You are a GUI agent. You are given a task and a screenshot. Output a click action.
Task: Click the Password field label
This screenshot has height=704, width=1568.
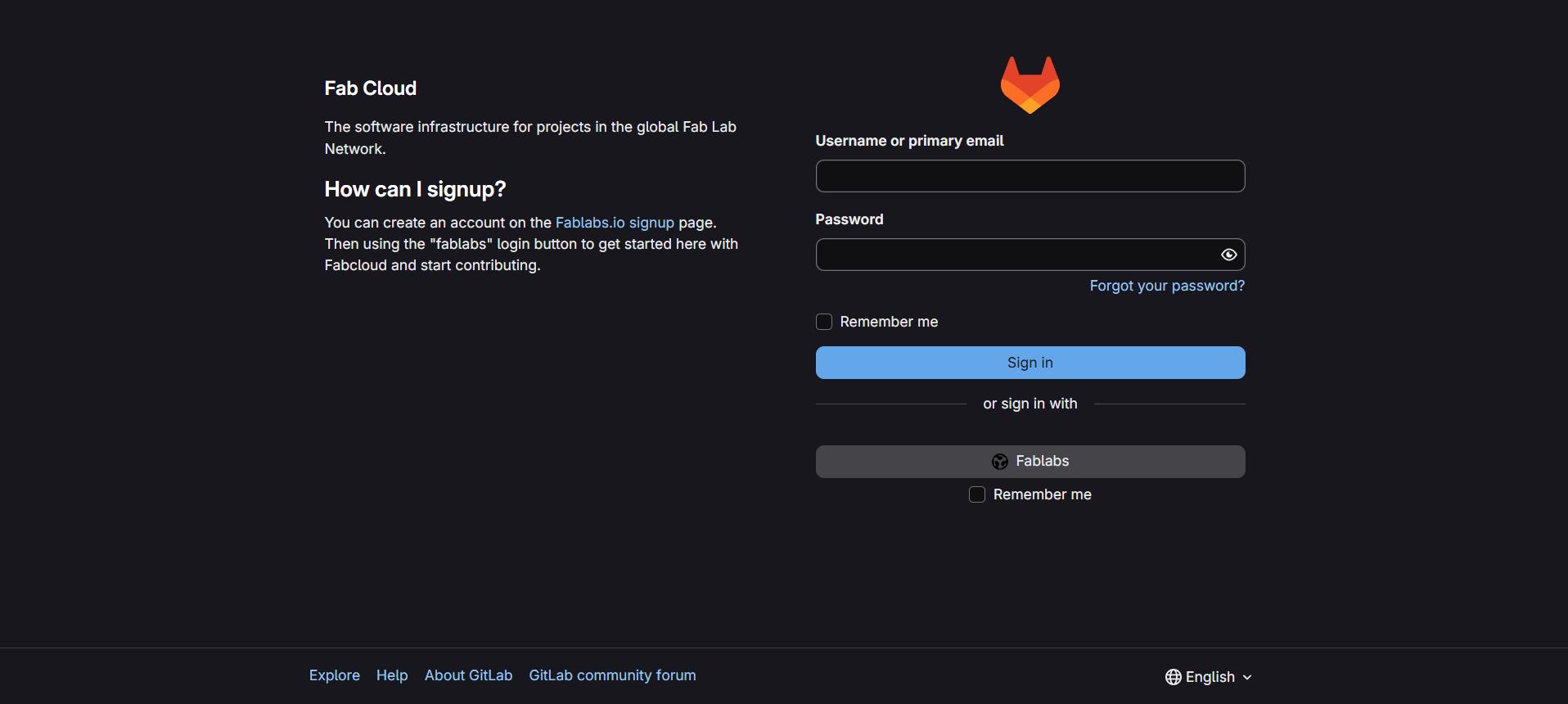[x=849, y=219]
